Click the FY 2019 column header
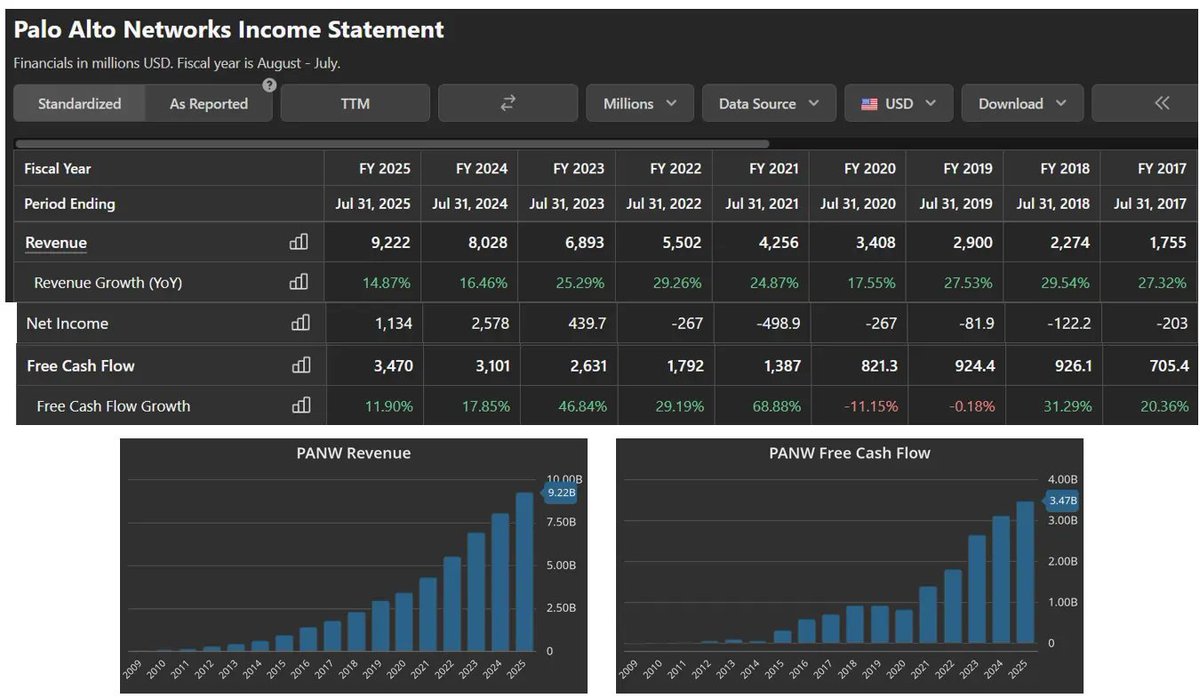Image resolution: width=1200 pixels, height=698 pixels. point(967,168)
